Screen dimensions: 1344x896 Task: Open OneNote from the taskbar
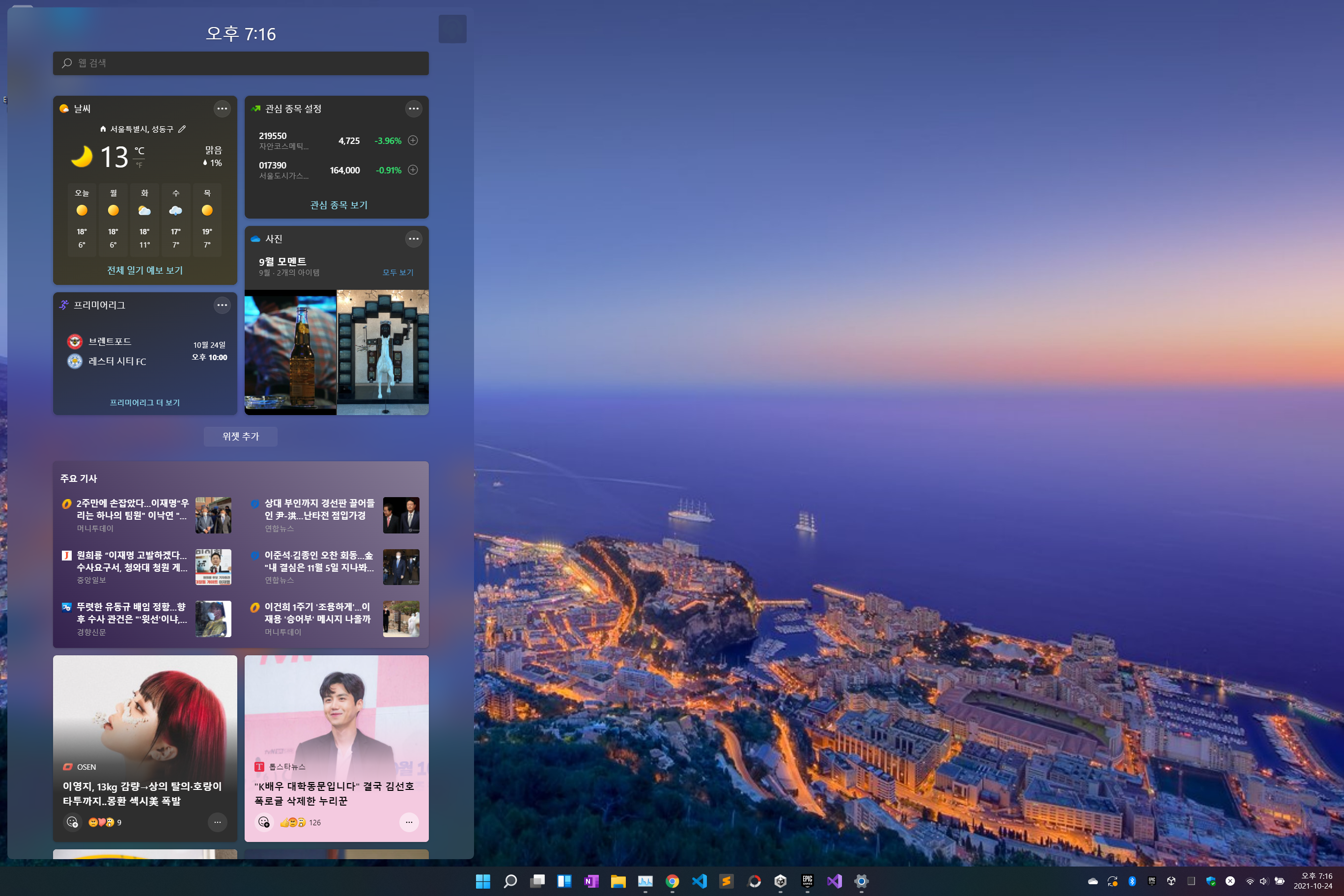[x=591, y=881]
